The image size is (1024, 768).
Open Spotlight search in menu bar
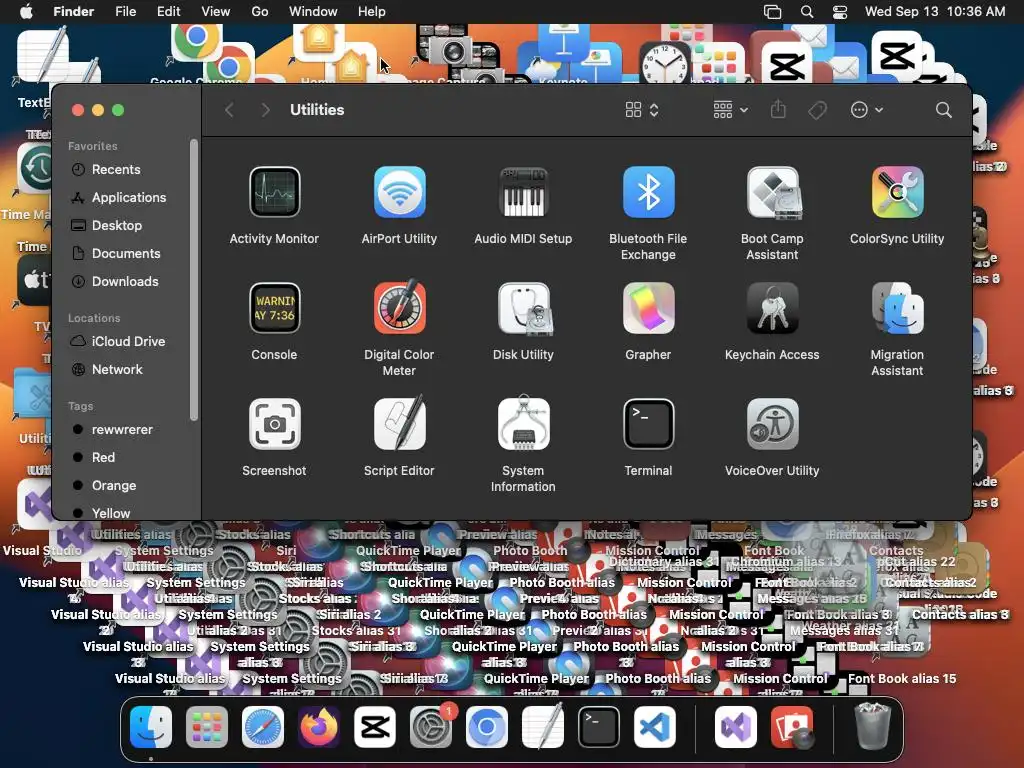(807, 12)
